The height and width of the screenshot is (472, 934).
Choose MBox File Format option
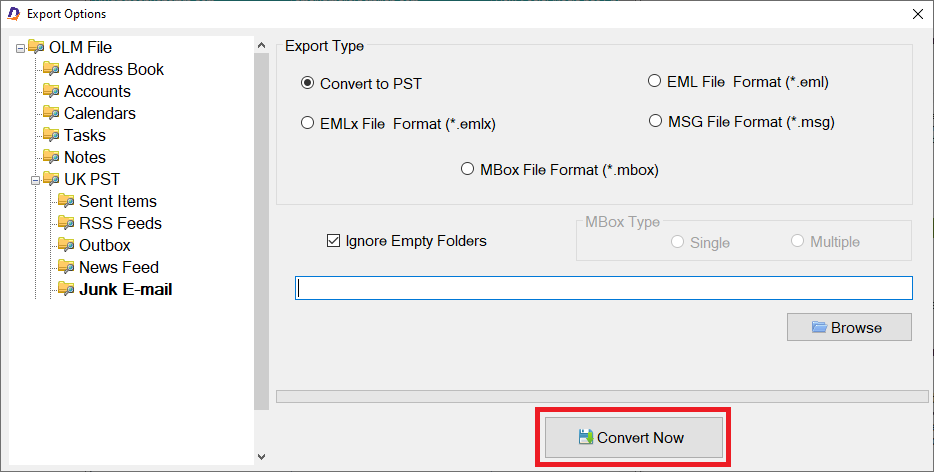coord(468,169)
